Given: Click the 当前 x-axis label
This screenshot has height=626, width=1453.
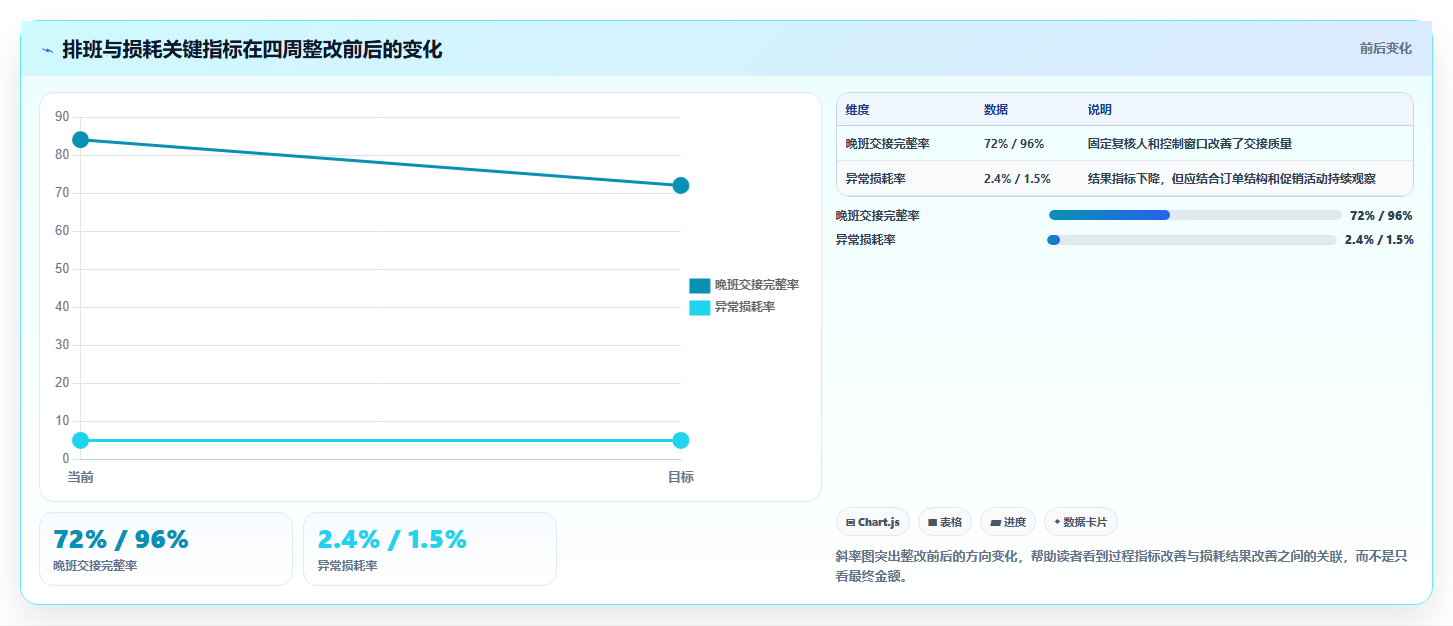Looking at the screenshot, I should click(81, 477).
